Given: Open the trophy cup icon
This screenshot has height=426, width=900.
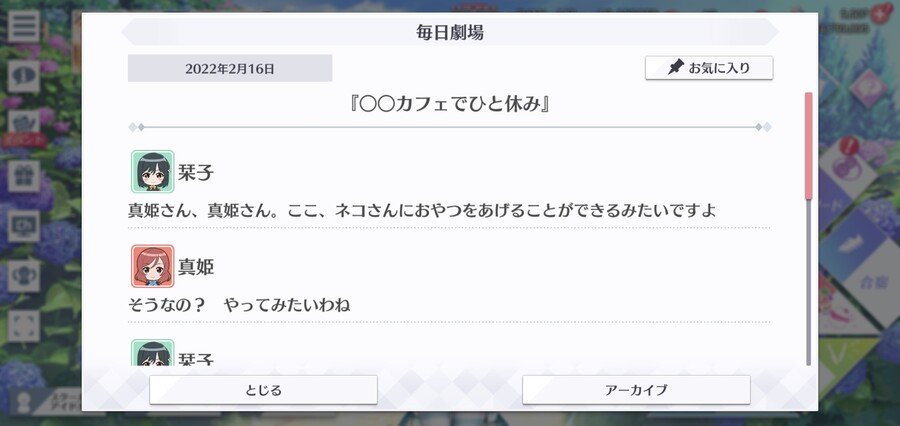Looking at the screenshot, I should point(24,276).
